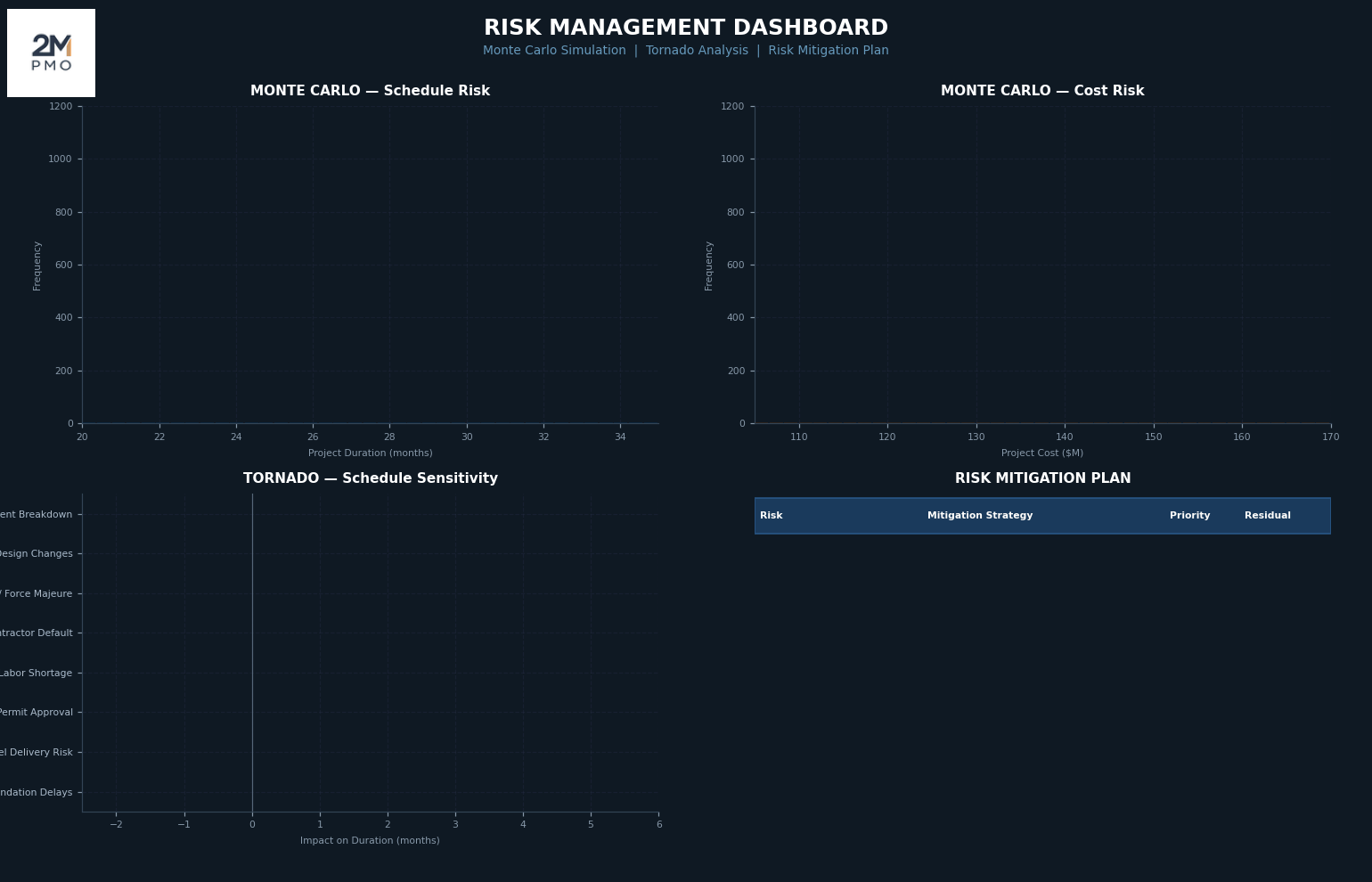
Task: Click the Risk Management Dashboard title
Action: (685, 29)
